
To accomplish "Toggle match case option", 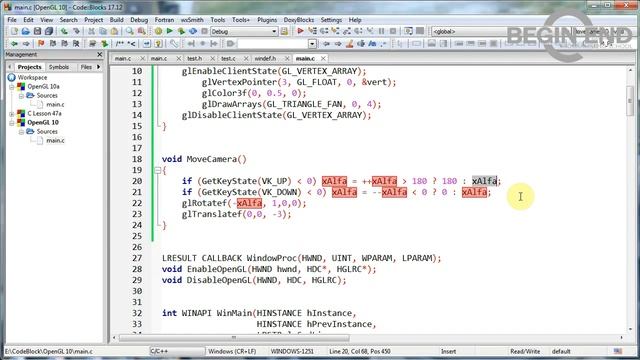I will click(x=372, y=43).
